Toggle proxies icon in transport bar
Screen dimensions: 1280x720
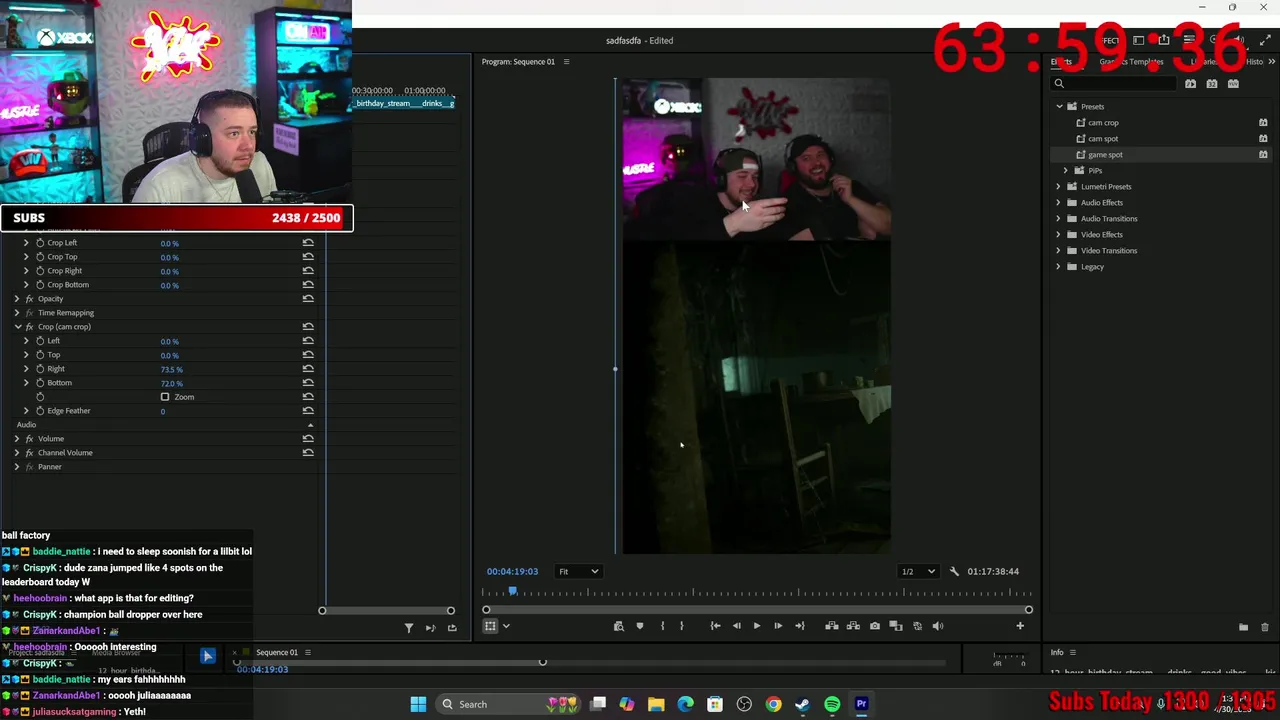pos(917,626)
